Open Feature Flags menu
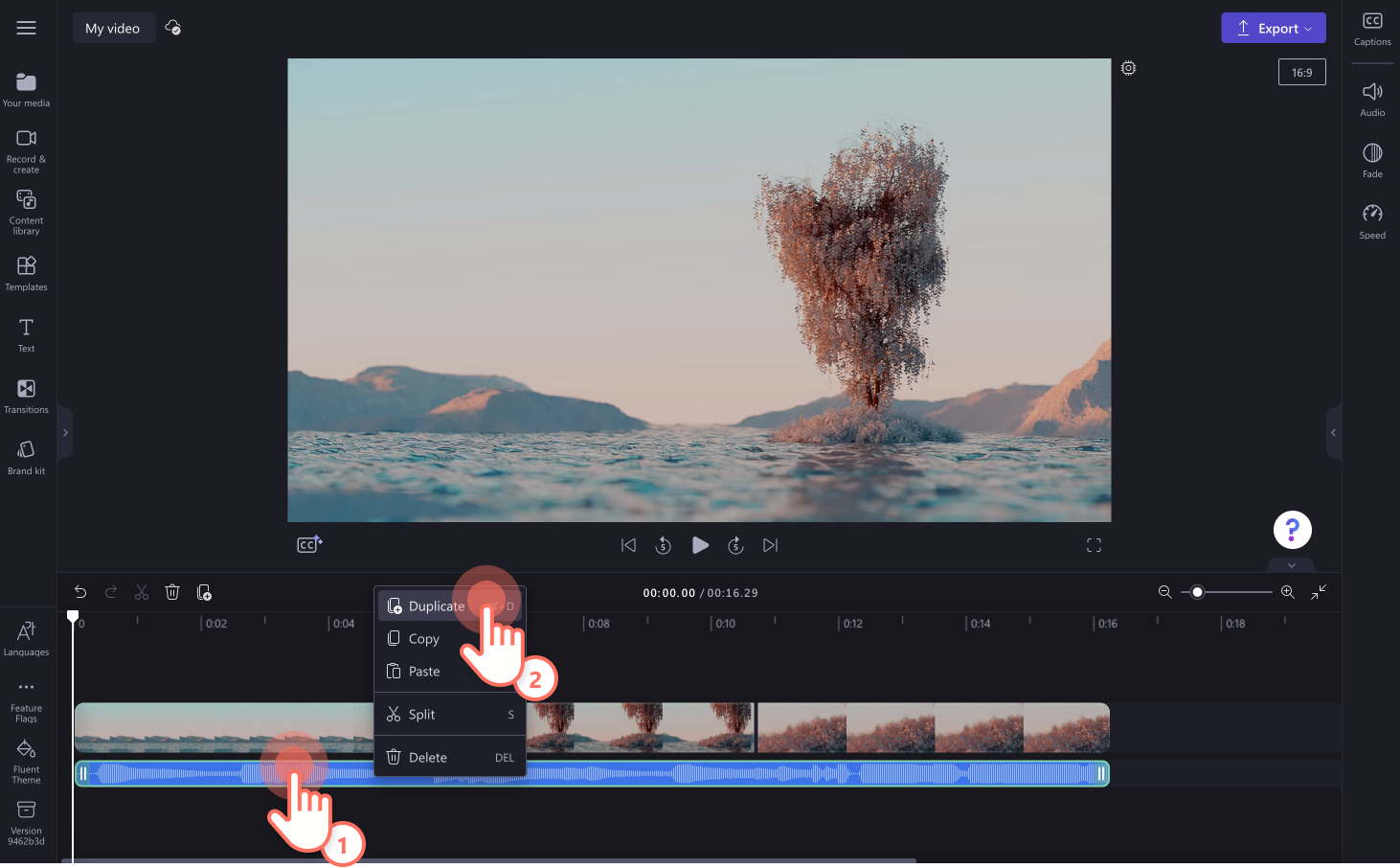This screenshot has height=868, width=1400. click(x=26, y=701)
